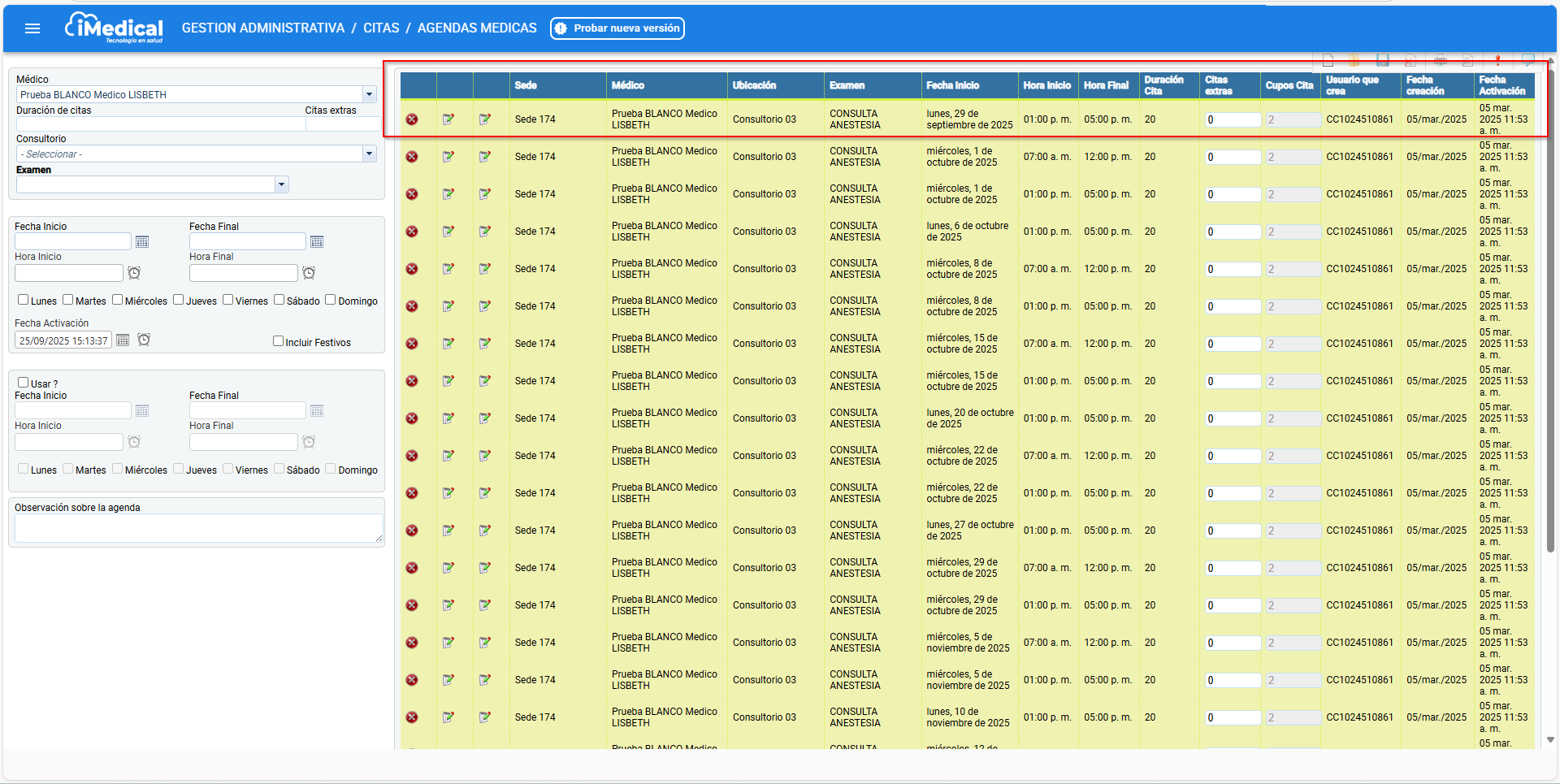Click the Probar nueva versión button
The height and width of the screenshot is (784, 1560).
coord(617,28)
